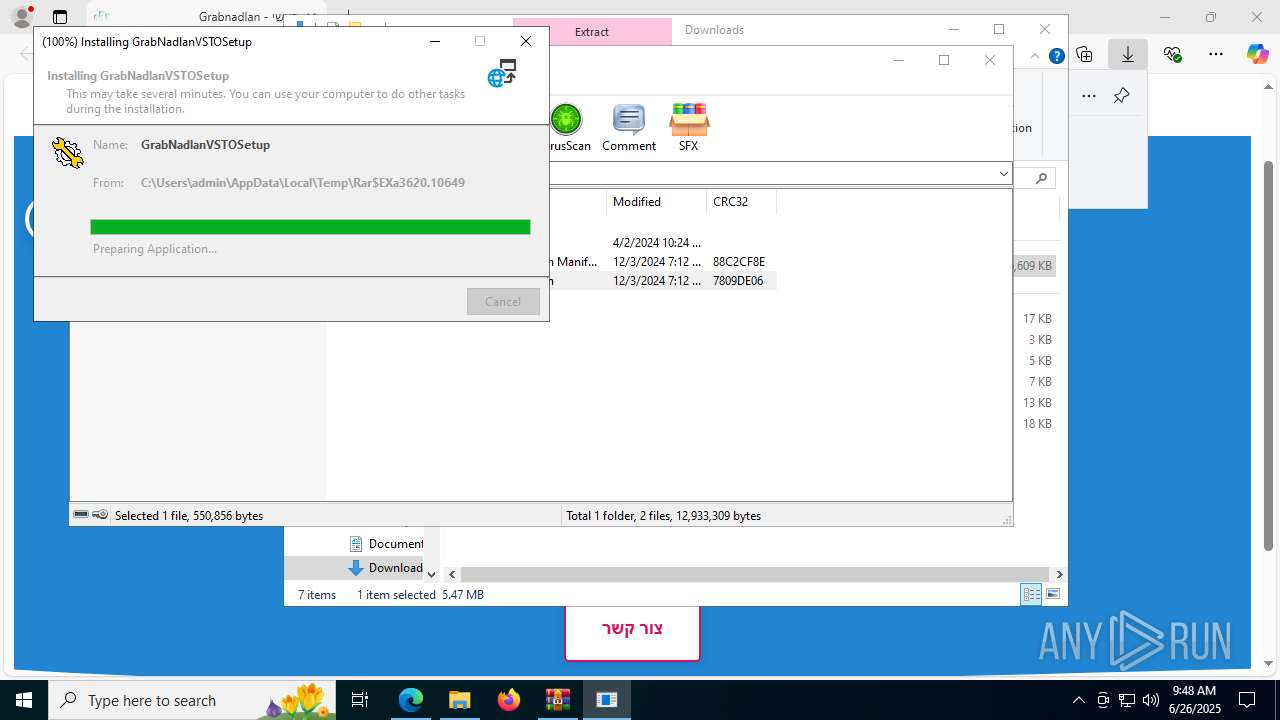Viewport: 1280px width, 720px height.
Task: Click the installer globe download icon
Action: tap(502, 73)
